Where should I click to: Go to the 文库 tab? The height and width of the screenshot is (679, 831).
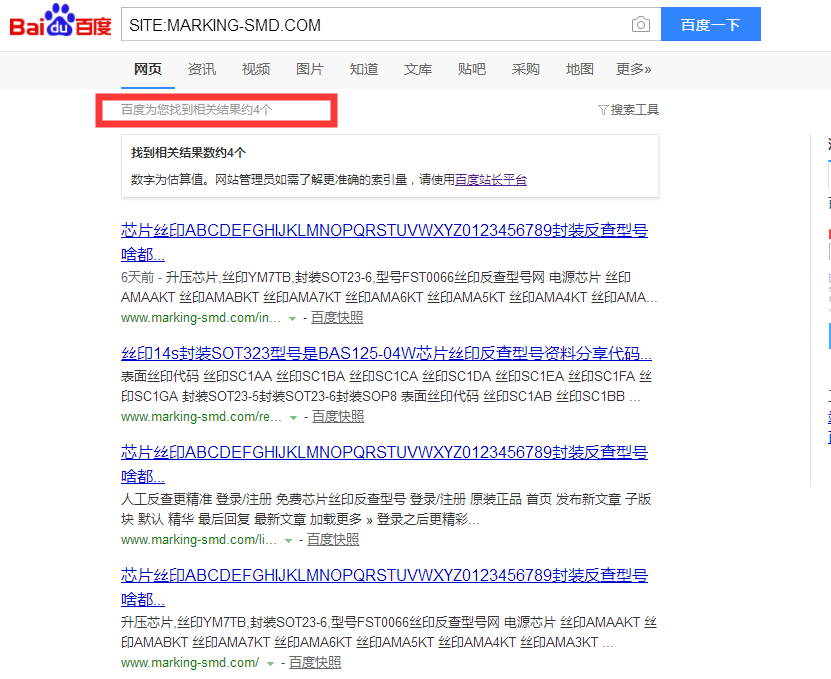pos(418,69)
